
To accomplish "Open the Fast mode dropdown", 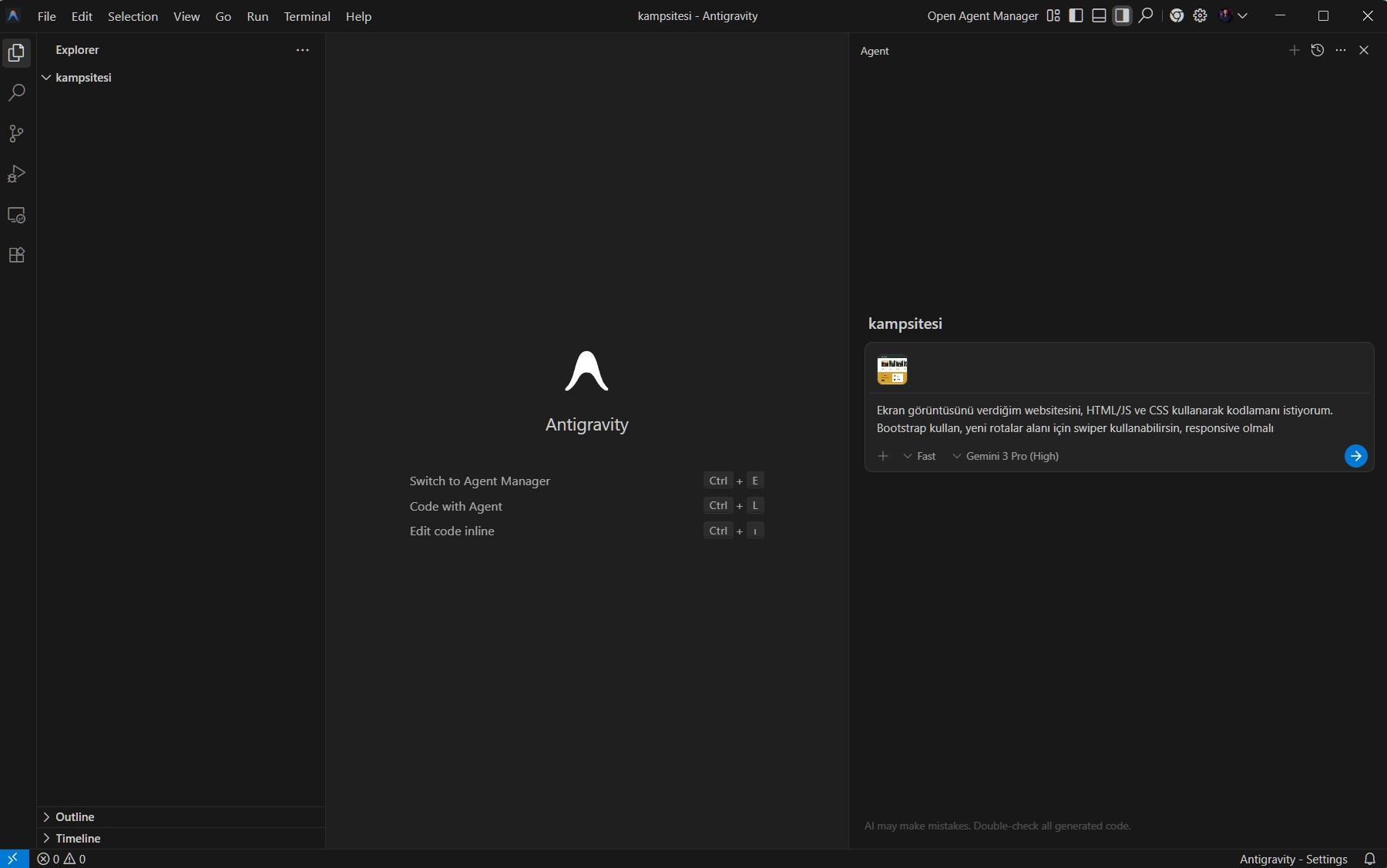I will tap(919, 456).
